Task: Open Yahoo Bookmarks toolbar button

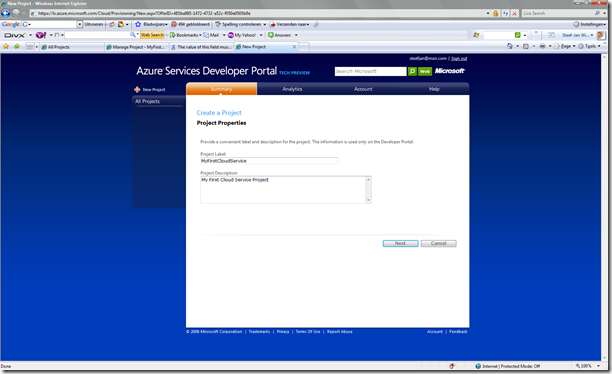Action: tap(185, 35)
